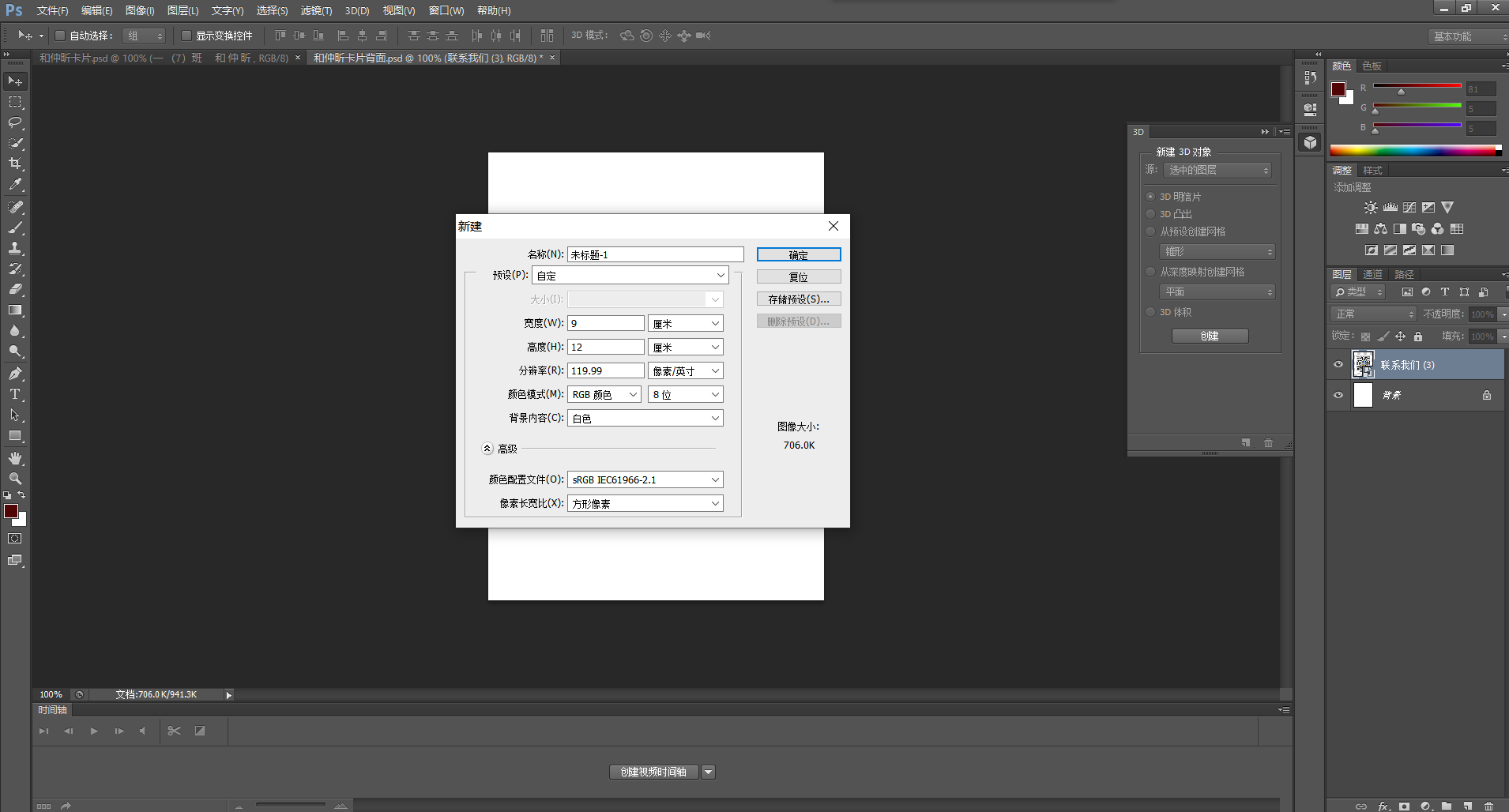
Task: Hide the 背景 layer
Action: point(1338,395)
